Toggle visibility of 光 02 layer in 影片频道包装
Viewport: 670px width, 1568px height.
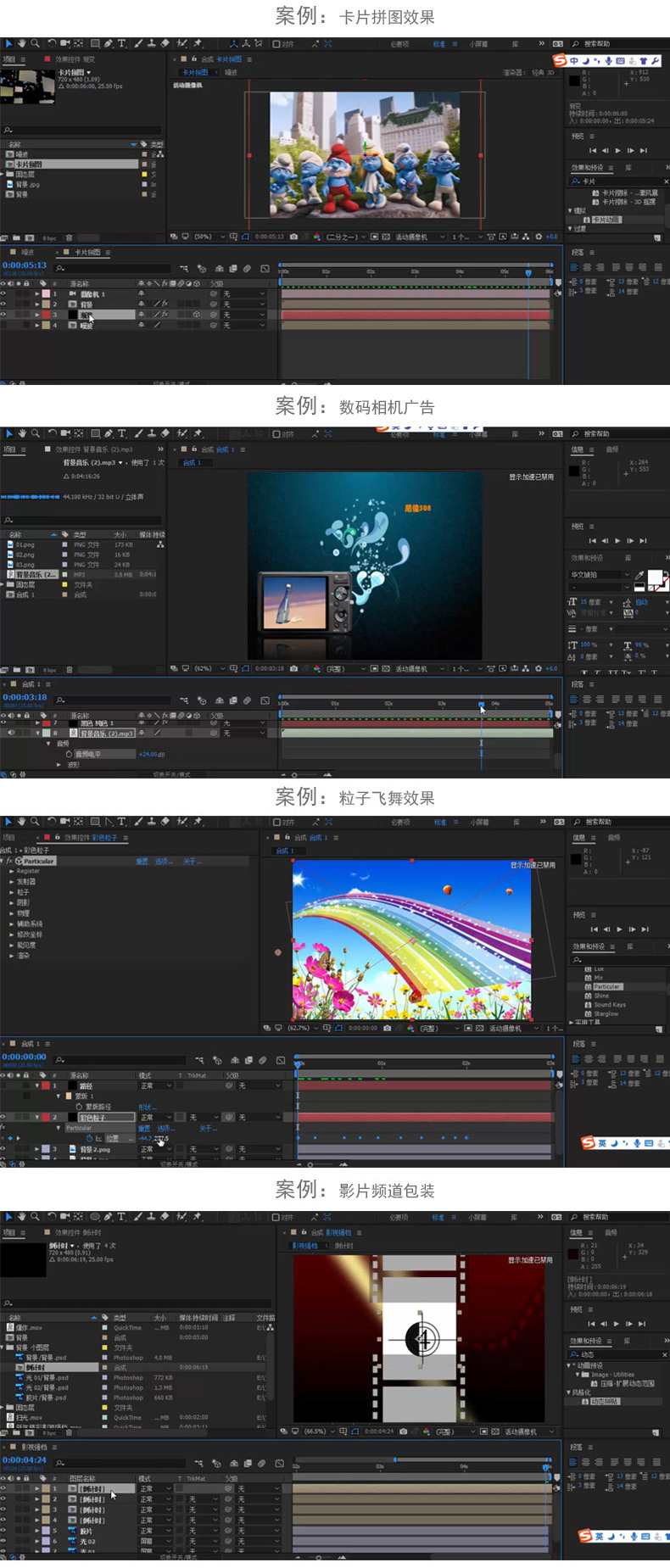[3, 1541]
